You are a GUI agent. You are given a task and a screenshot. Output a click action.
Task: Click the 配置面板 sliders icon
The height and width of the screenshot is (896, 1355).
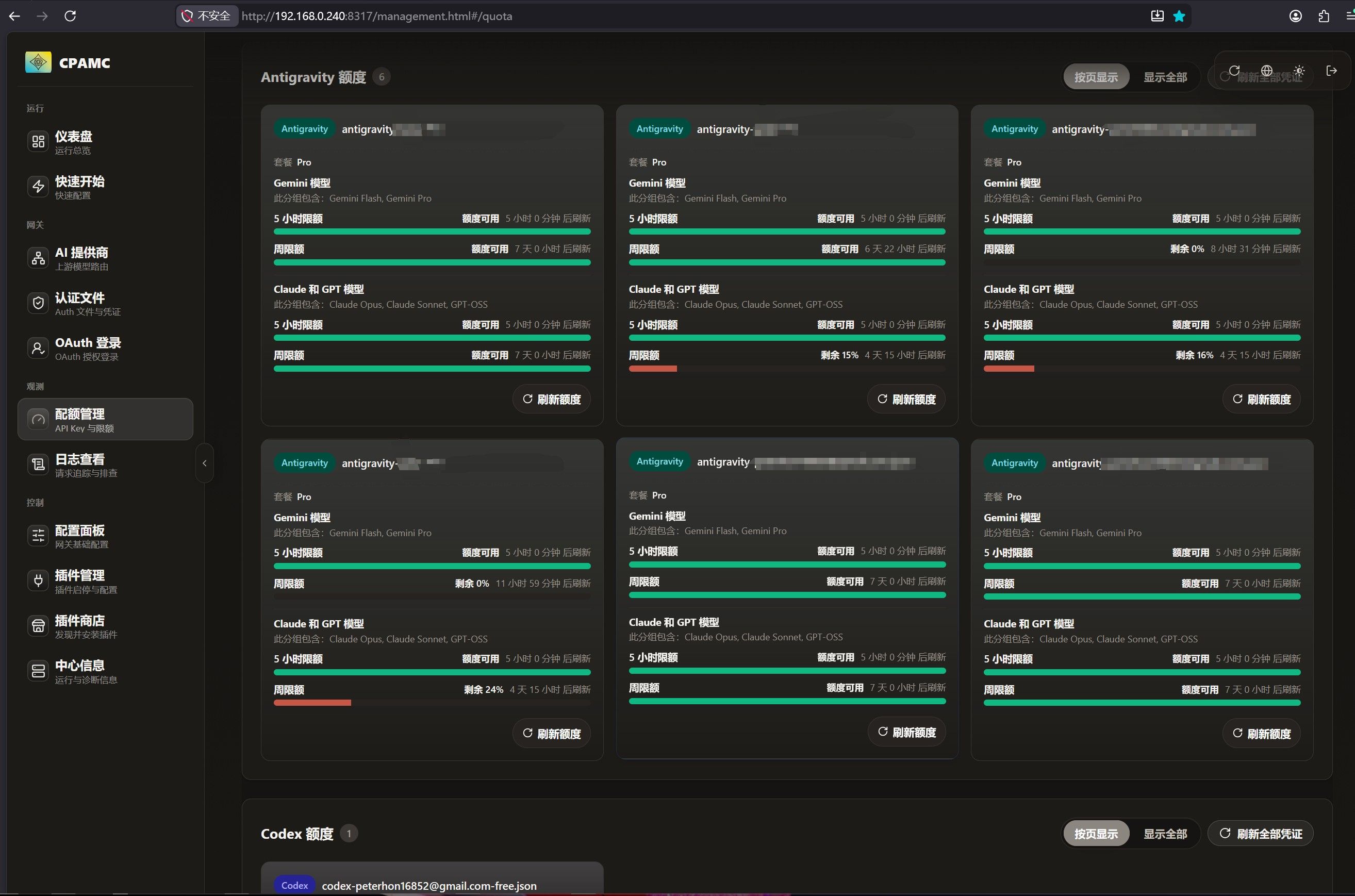coord(38,536)
